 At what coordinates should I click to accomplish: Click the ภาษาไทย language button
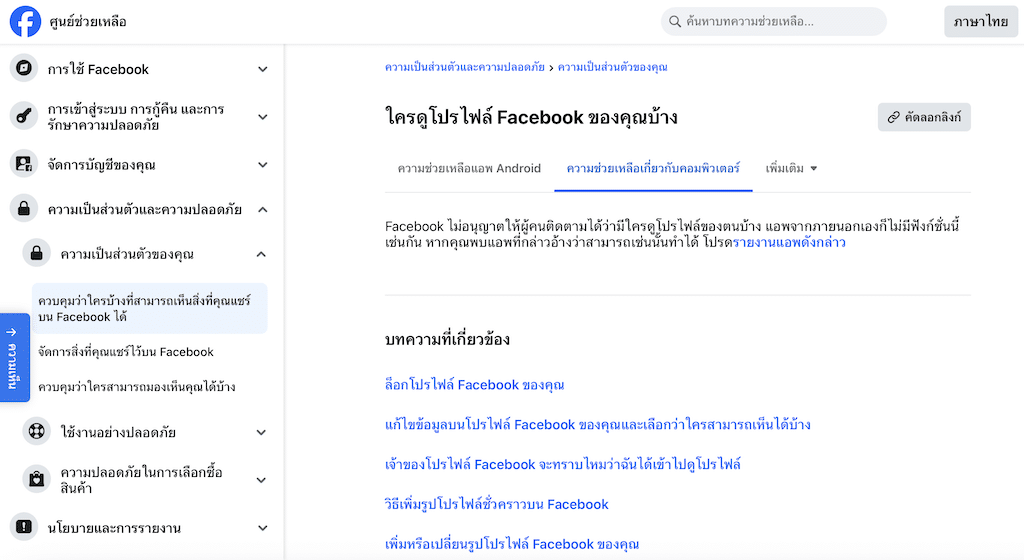(981, 22)
